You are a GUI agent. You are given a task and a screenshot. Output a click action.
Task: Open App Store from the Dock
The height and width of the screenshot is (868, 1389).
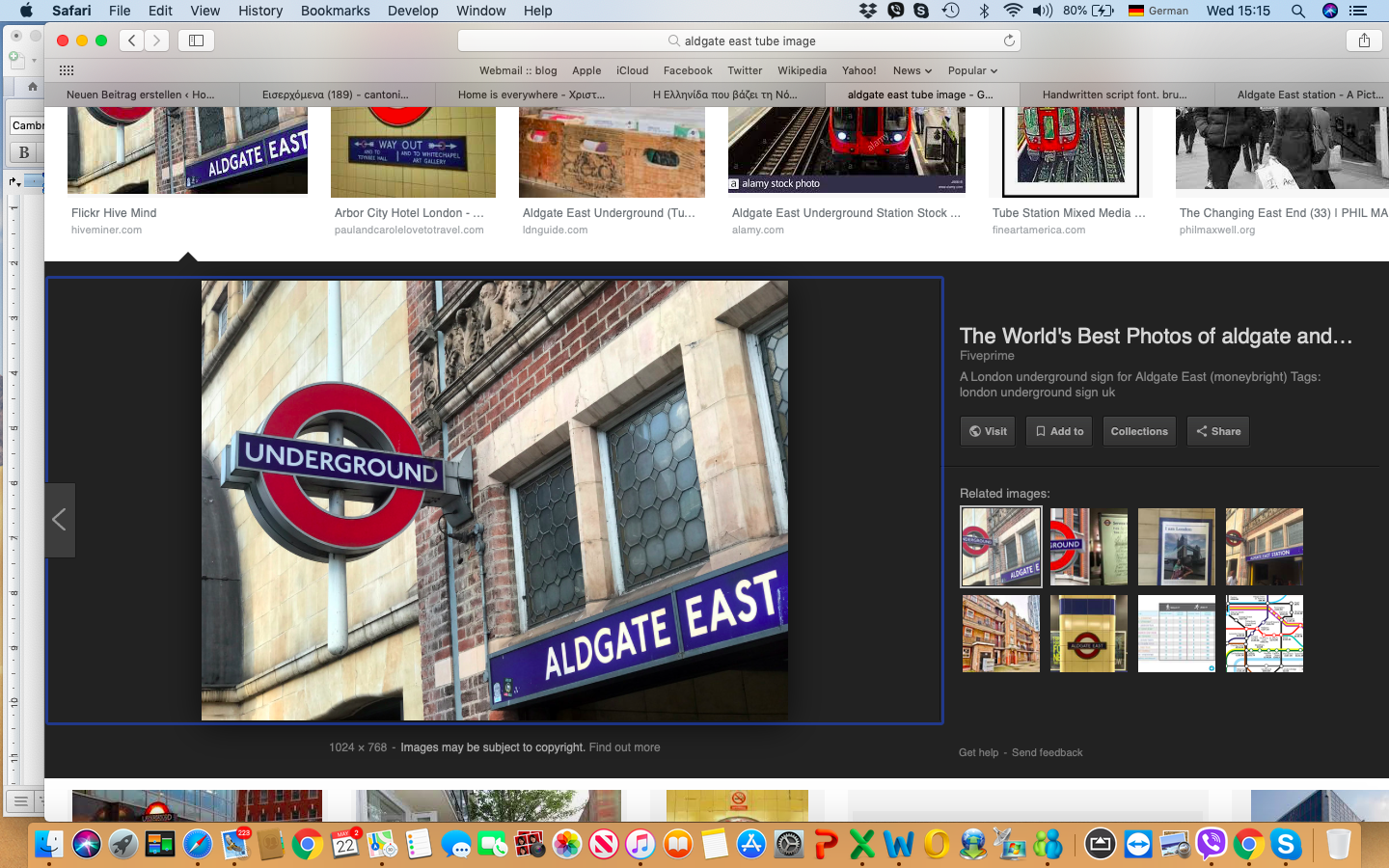click(x=751, y=845)
